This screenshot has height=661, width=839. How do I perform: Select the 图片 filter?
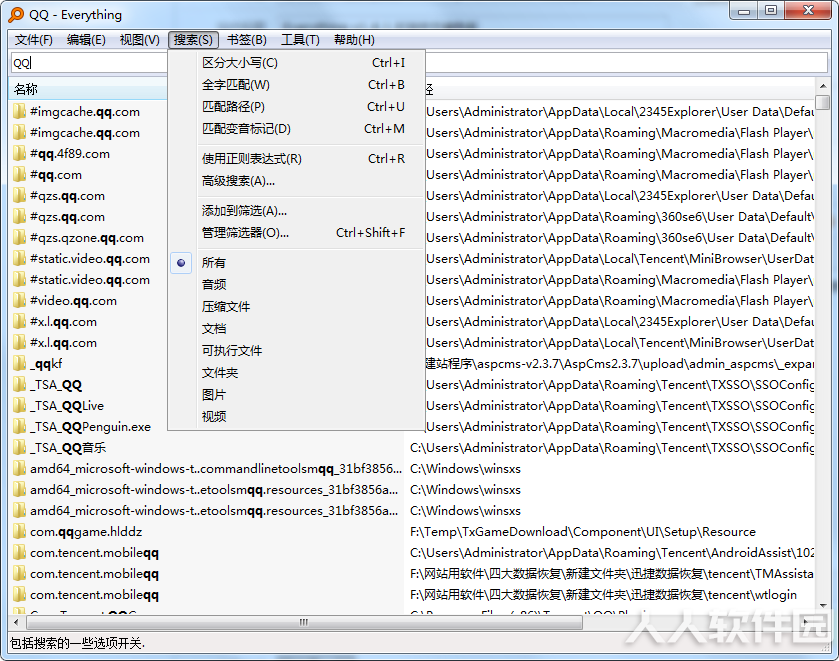coord(297,394)
